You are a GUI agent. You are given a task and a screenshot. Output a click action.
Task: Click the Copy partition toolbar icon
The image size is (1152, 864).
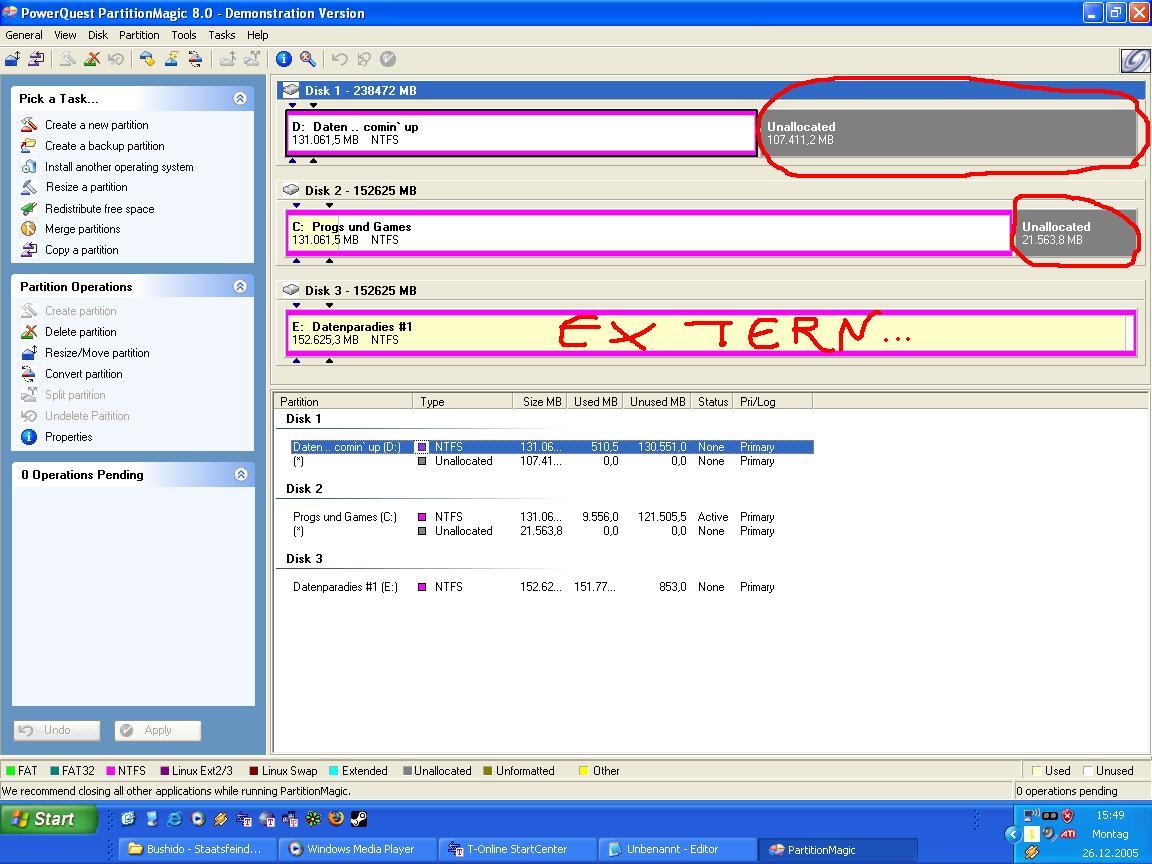36,59
